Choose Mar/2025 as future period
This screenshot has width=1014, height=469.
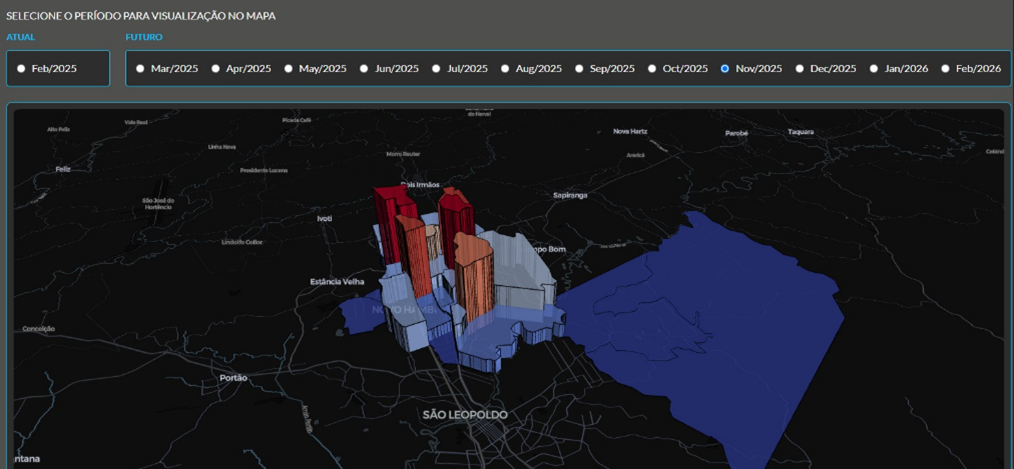pos(140,69)
